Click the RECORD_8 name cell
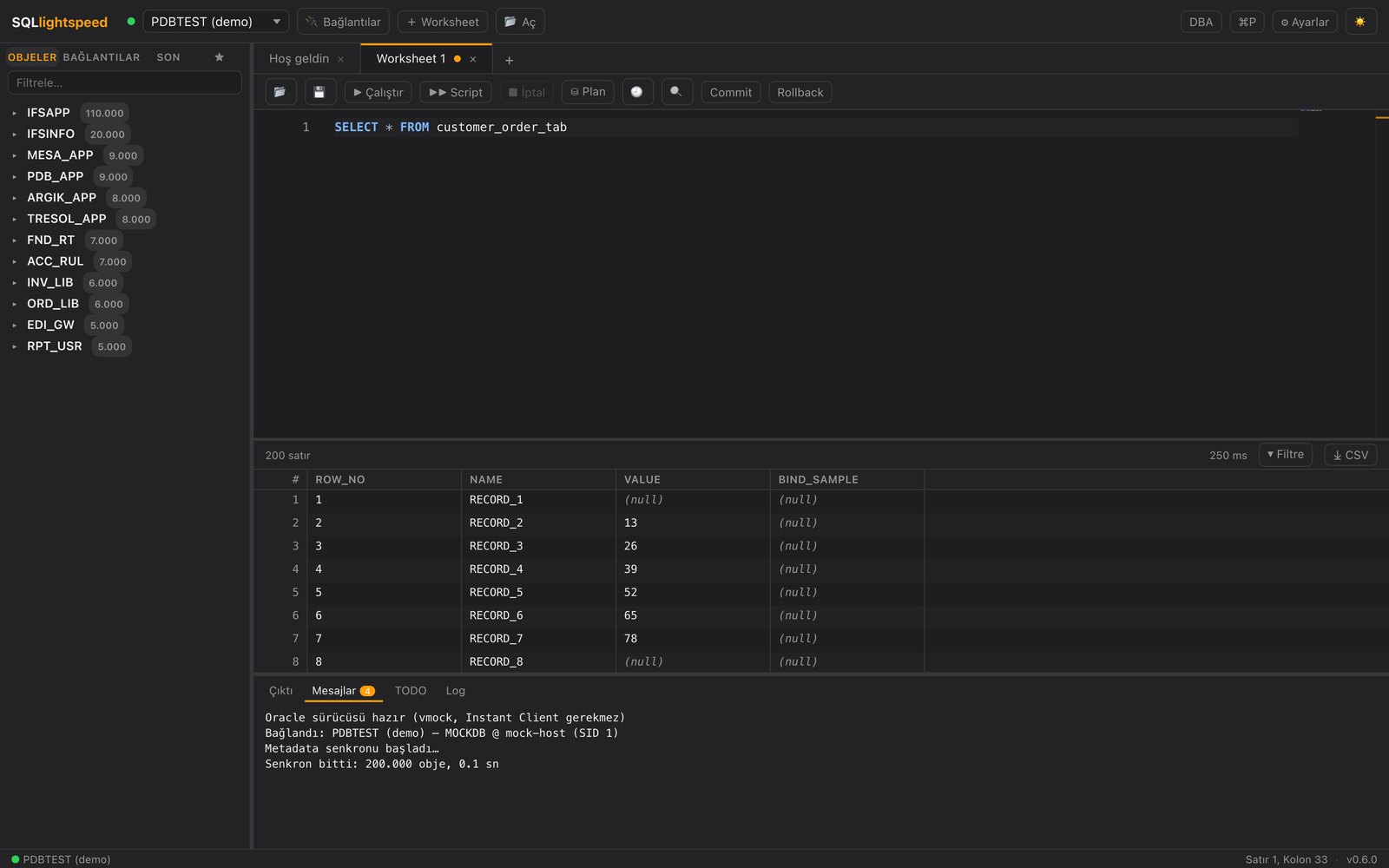Viewport: 1389px width, 868px height. pos(538,661)
